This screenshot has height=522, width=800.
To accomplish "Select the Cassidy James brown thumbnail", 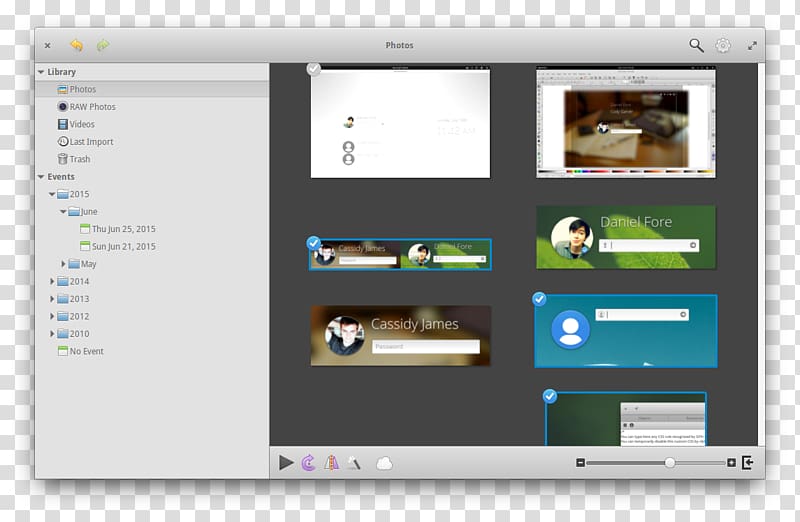I will click(x=401, y=336).
